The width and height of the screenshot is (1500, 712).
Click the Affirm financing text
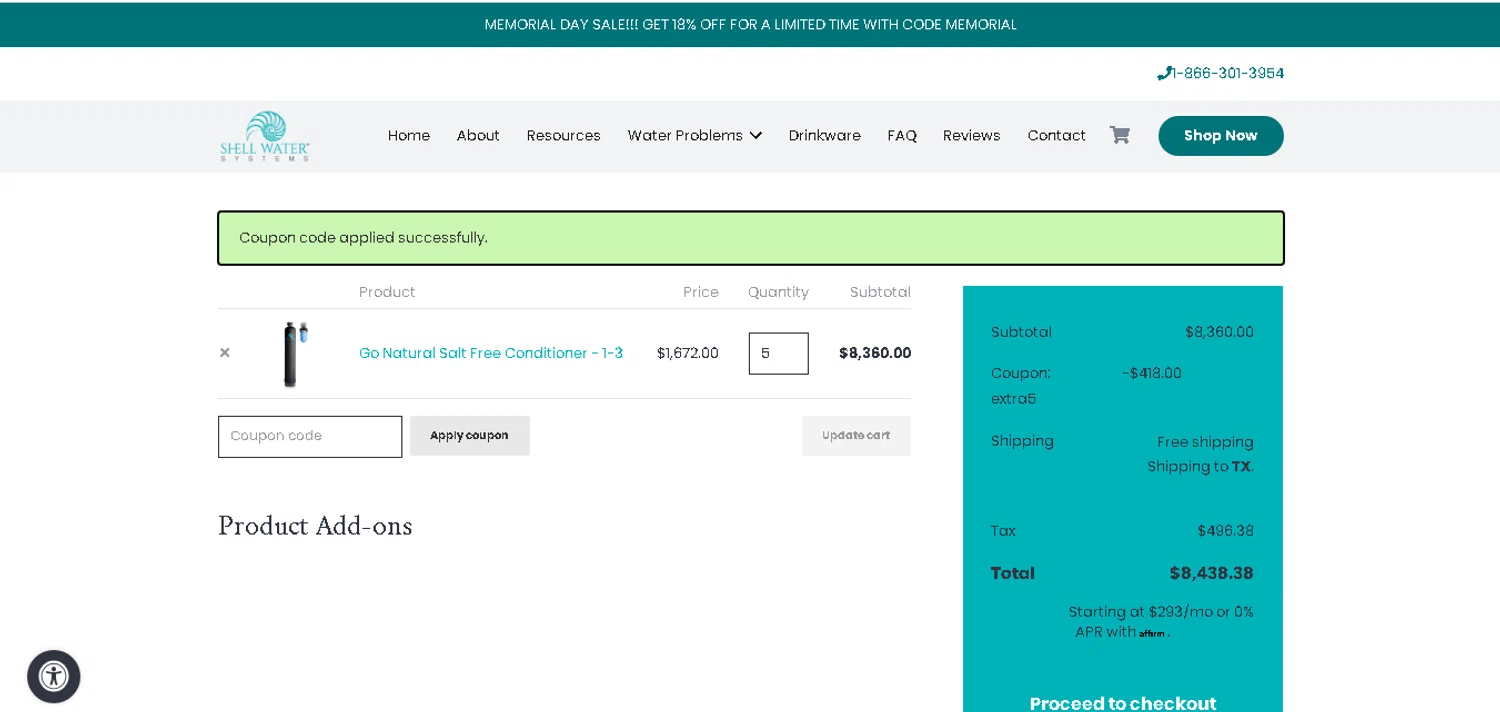click(1161, 622)
